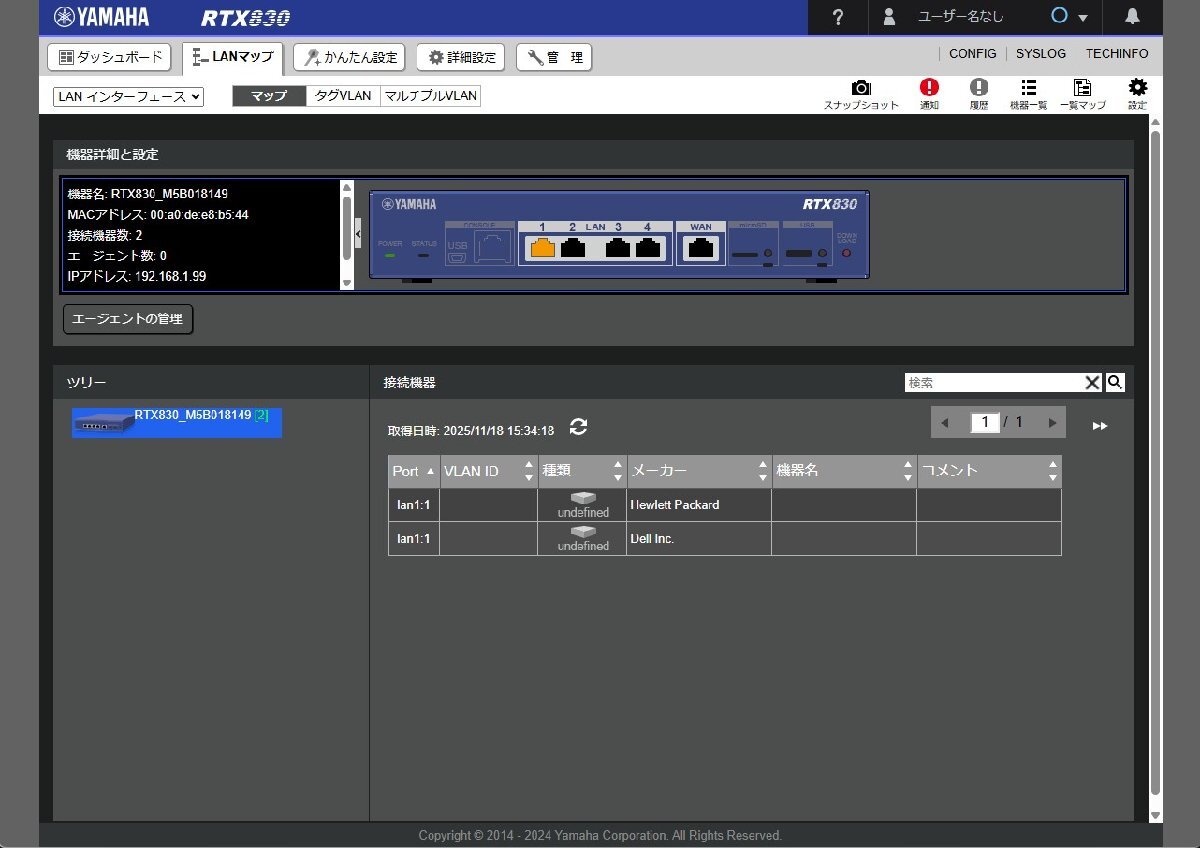Open the LAN interface dropdown

128,96
